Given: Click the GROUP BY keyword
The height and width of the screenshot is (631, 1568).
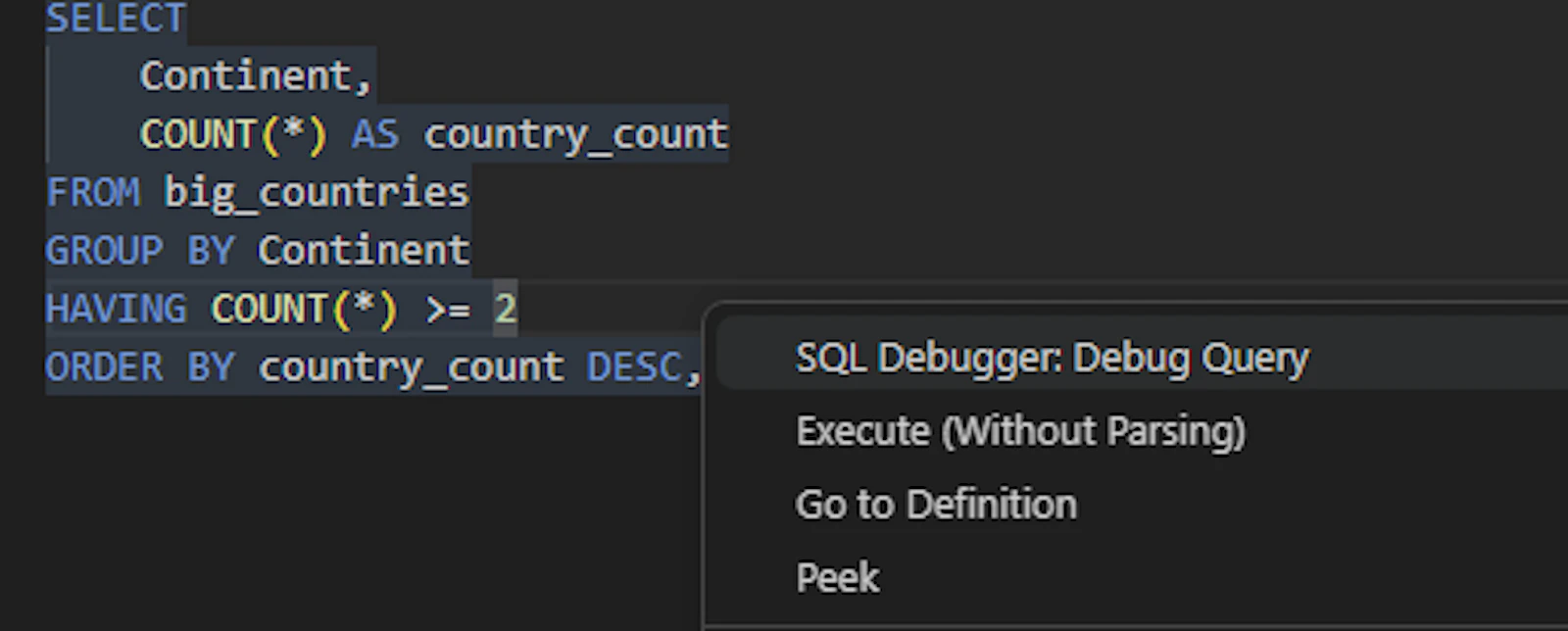Looking at the screenshot, I should click(139, 251).
